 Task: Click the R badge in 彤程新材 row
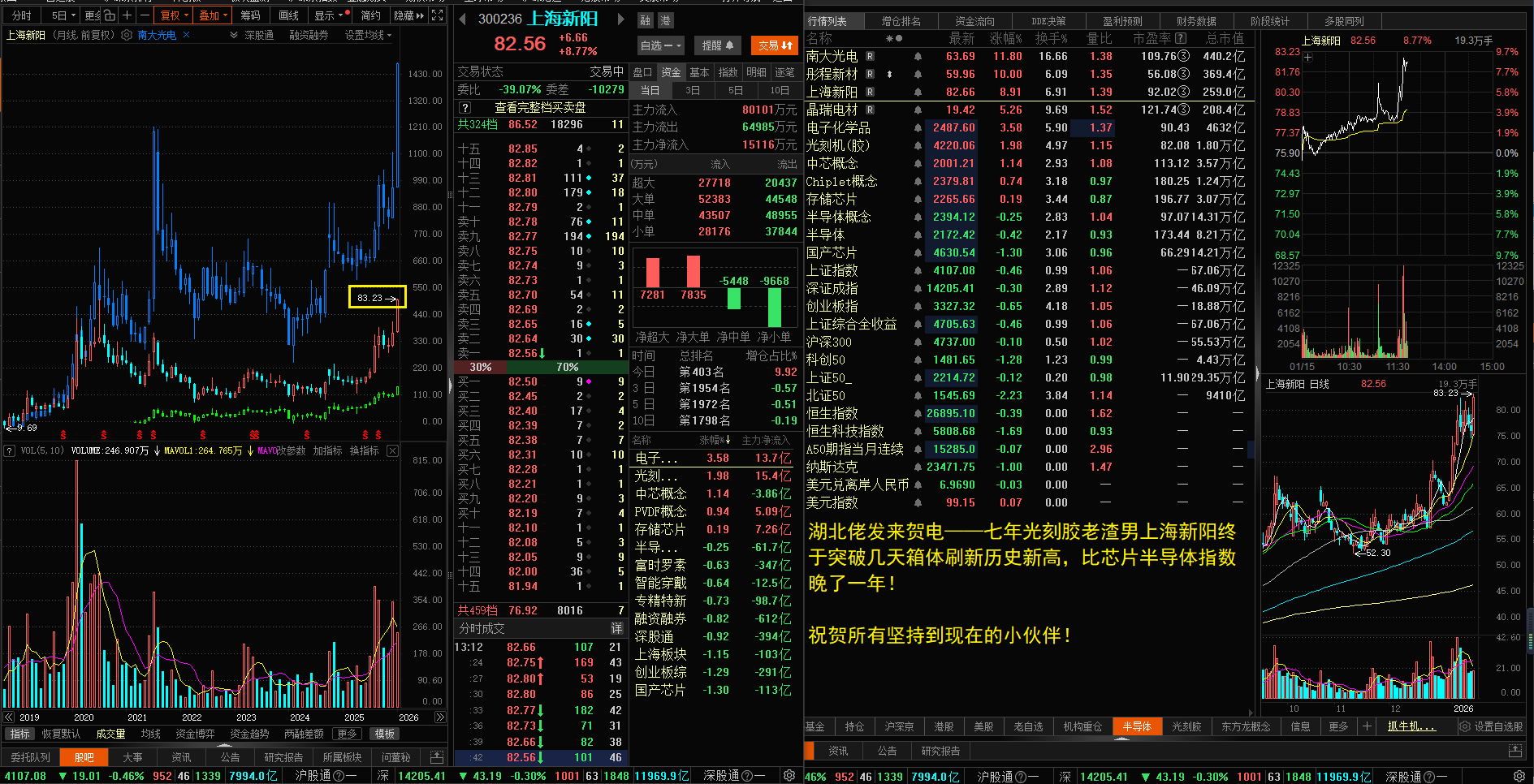click(871, 74)
